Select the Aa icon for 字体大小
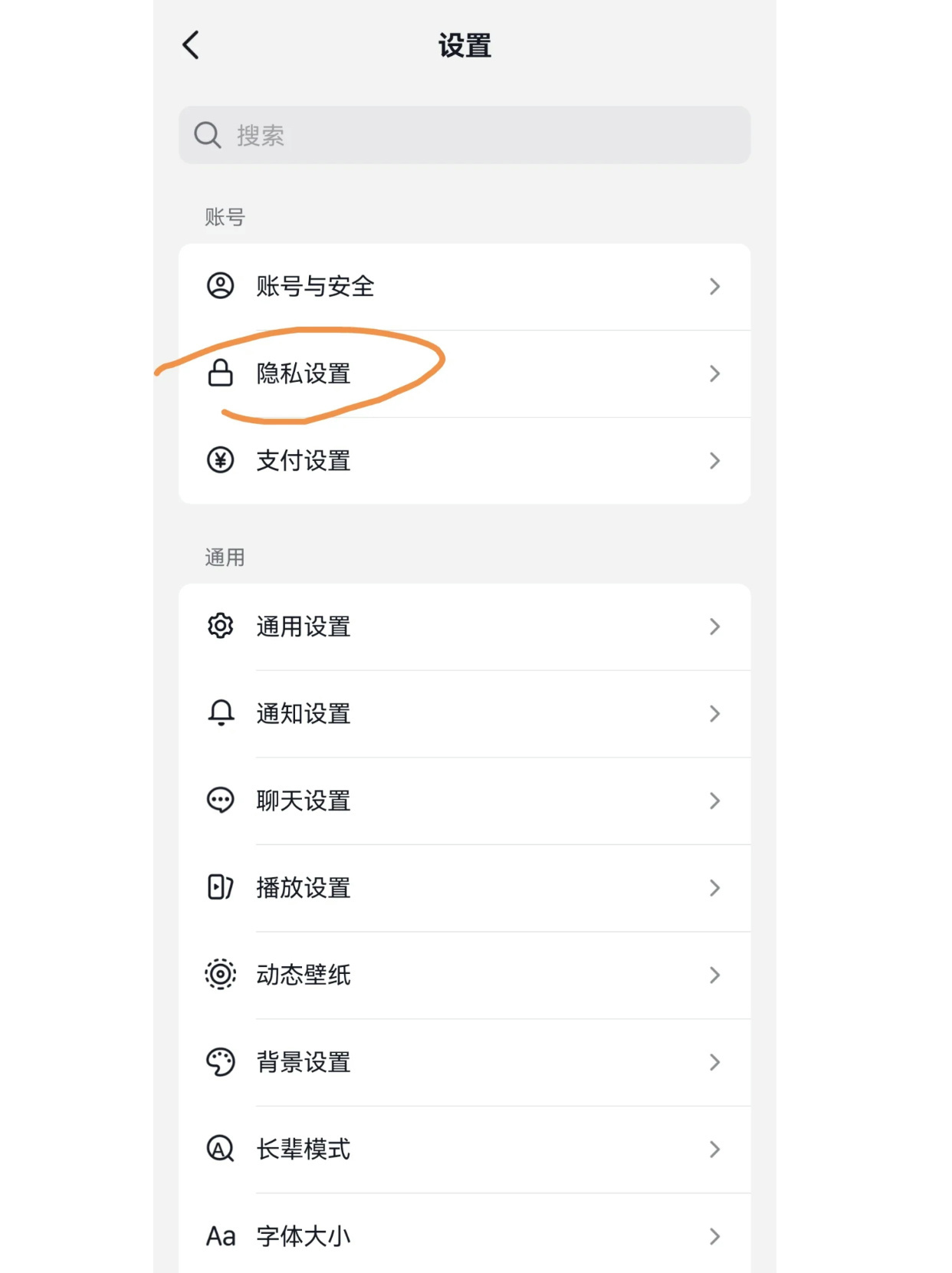952x1273 pixels. tap(220, 1235)
